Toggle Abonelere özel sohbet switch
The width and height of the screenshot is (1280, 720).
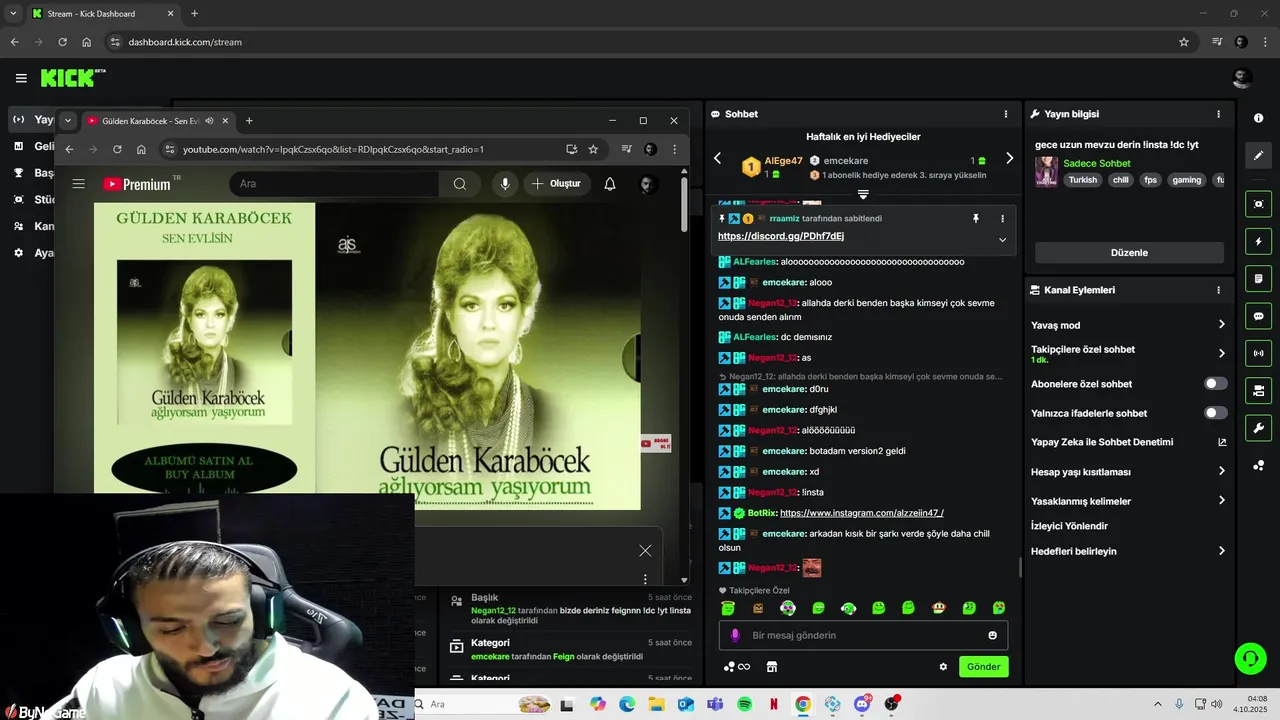click(x=1215, y=384)
